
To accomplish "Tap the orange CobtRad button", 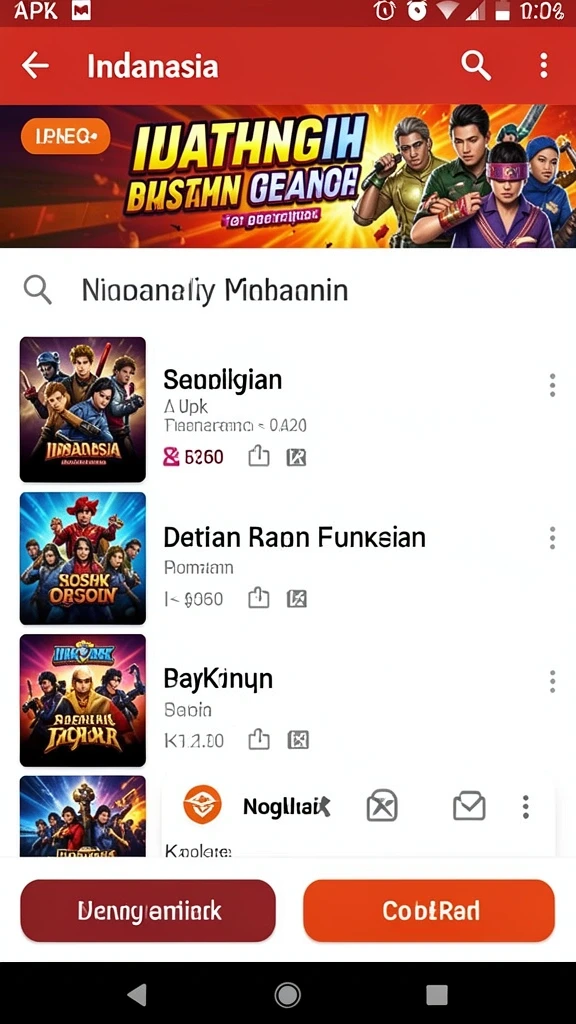I will 429,911.
